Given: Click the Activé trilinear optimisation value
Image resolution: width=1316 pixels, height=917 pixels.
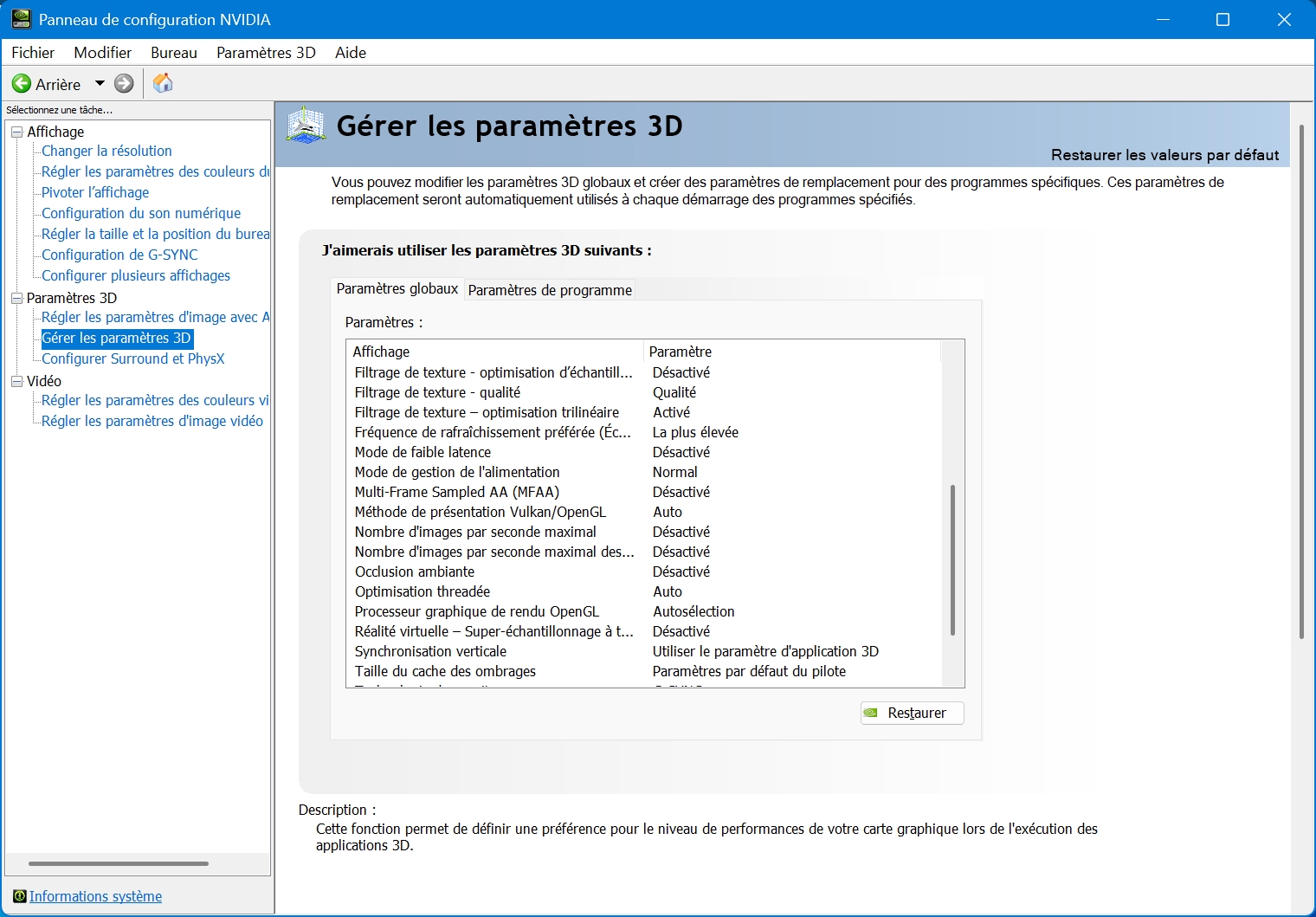Looking at the screenshot, I should (x=672, y=412).
